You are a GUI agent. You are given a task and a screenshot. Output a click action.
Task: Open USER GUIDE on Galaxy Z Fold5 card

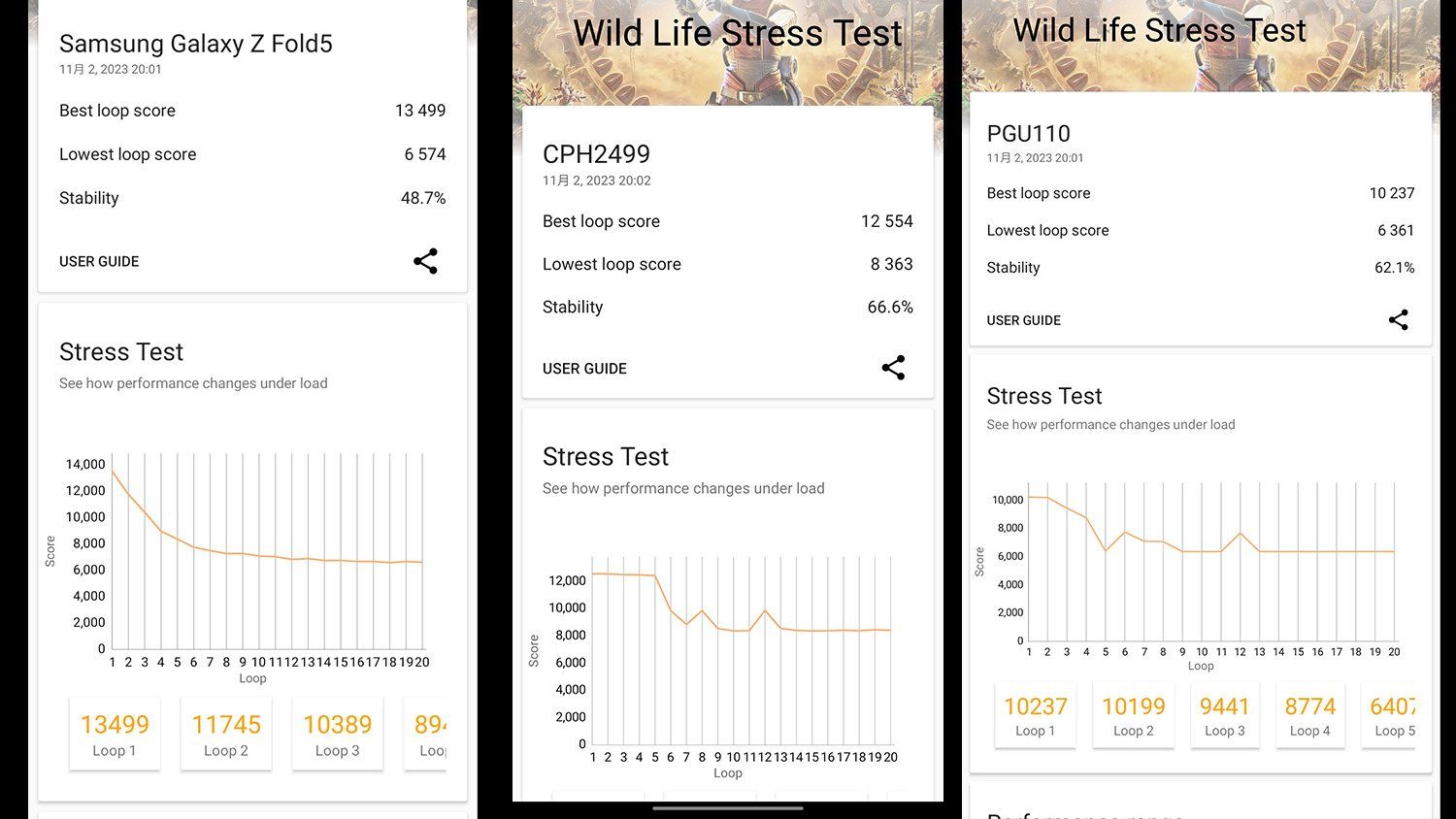click(x=99, y=262)
